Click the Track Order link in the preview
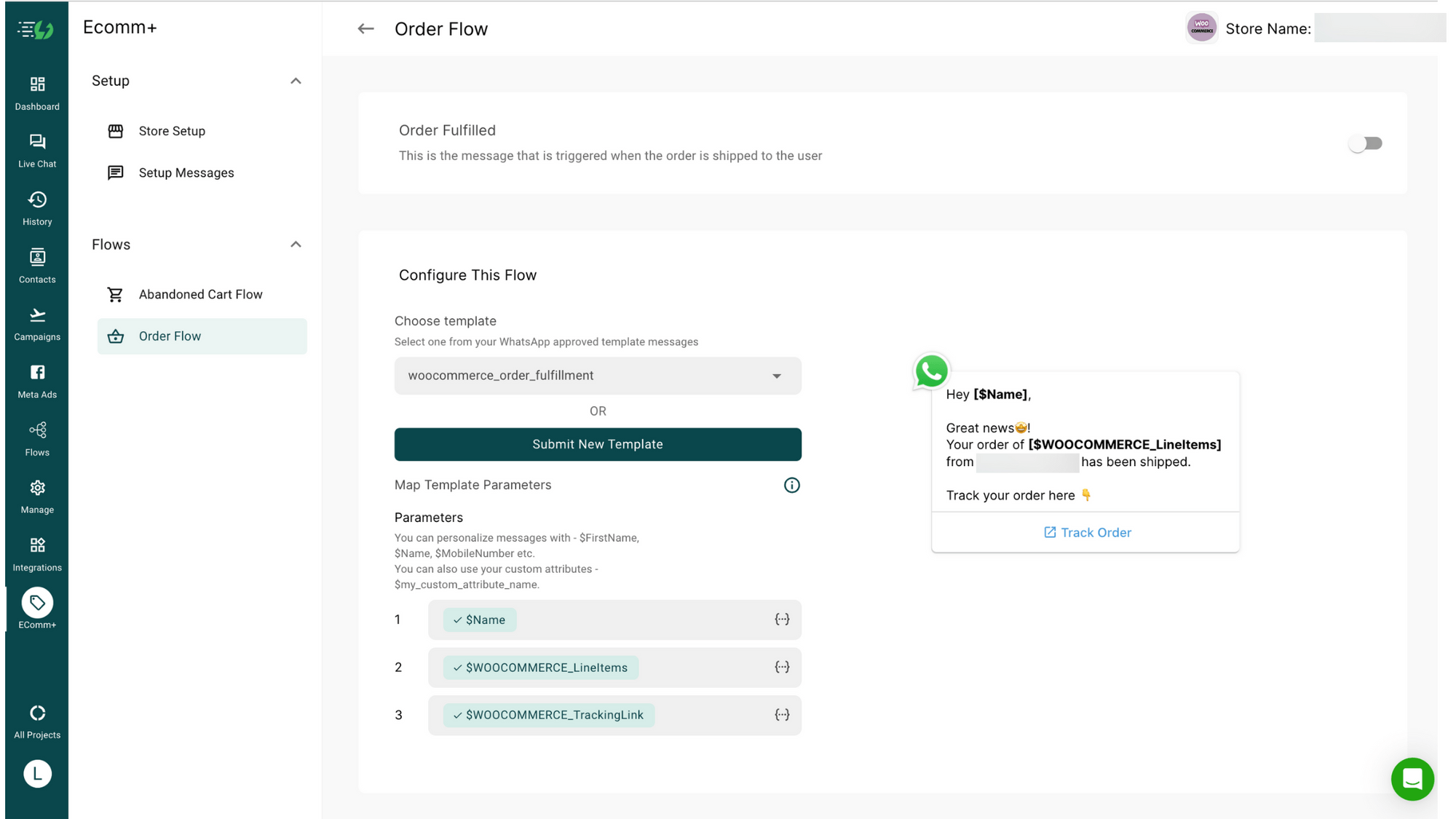The height and width of the screenshot is (819, 1456). (x=1087, y=532)
